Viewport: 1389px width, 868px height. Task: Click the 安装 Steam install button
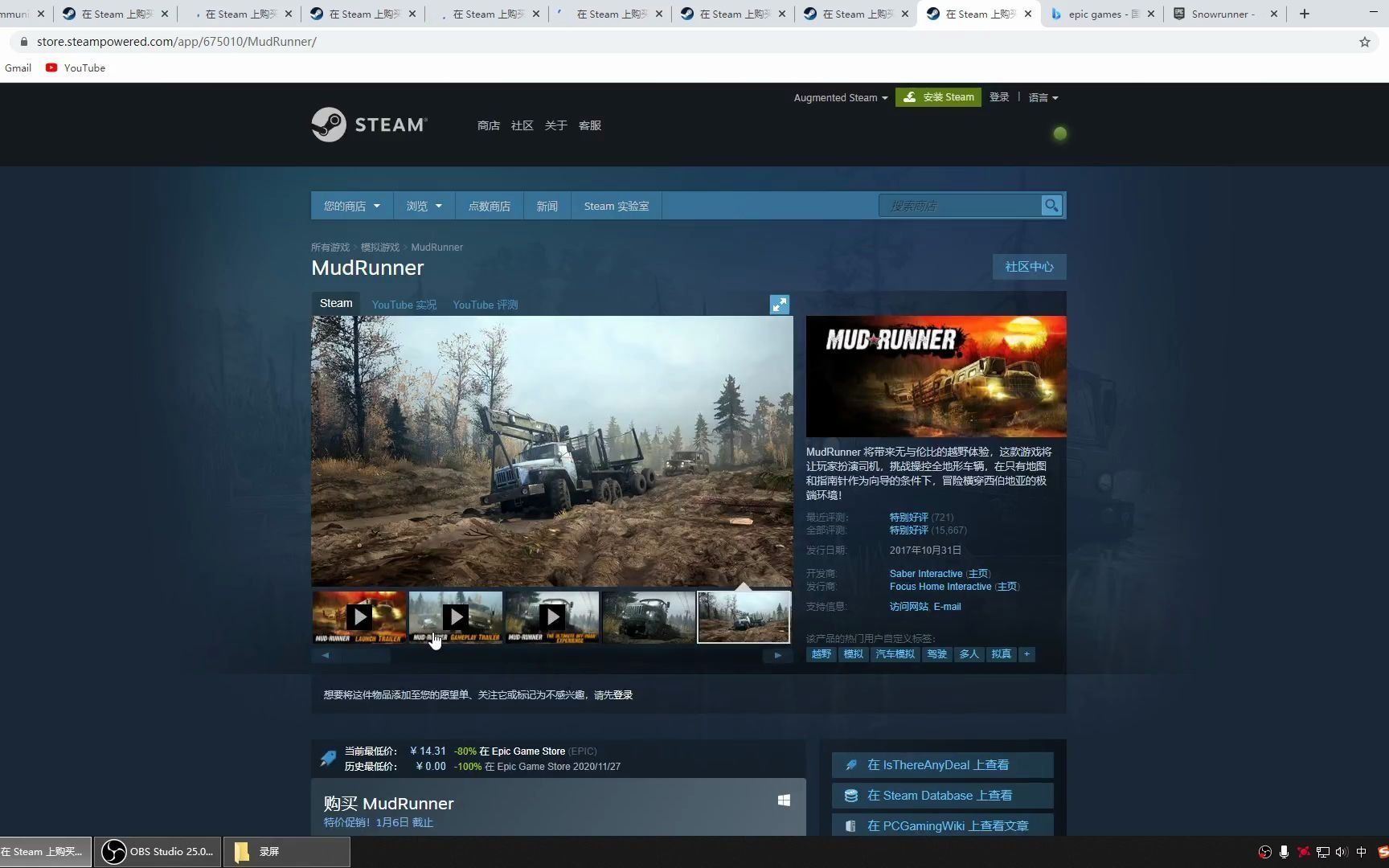938,96
